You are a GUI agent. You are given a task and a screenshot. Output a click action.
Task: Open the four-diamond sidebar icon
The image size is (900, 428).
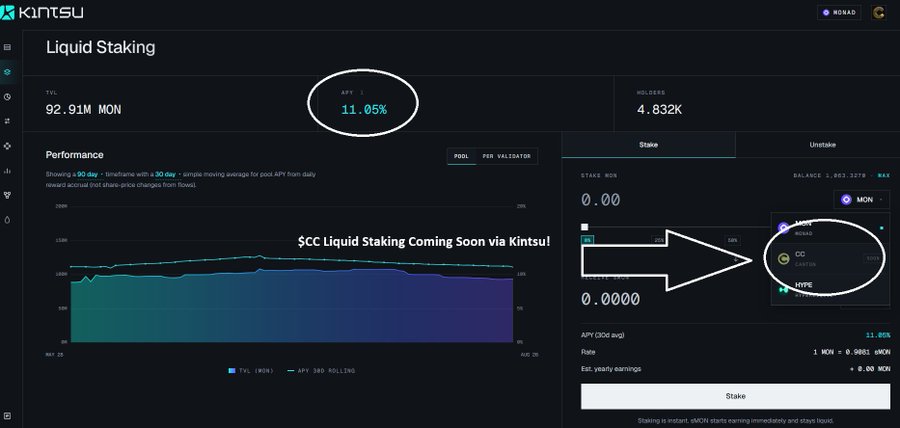click(x=7, y=146)
